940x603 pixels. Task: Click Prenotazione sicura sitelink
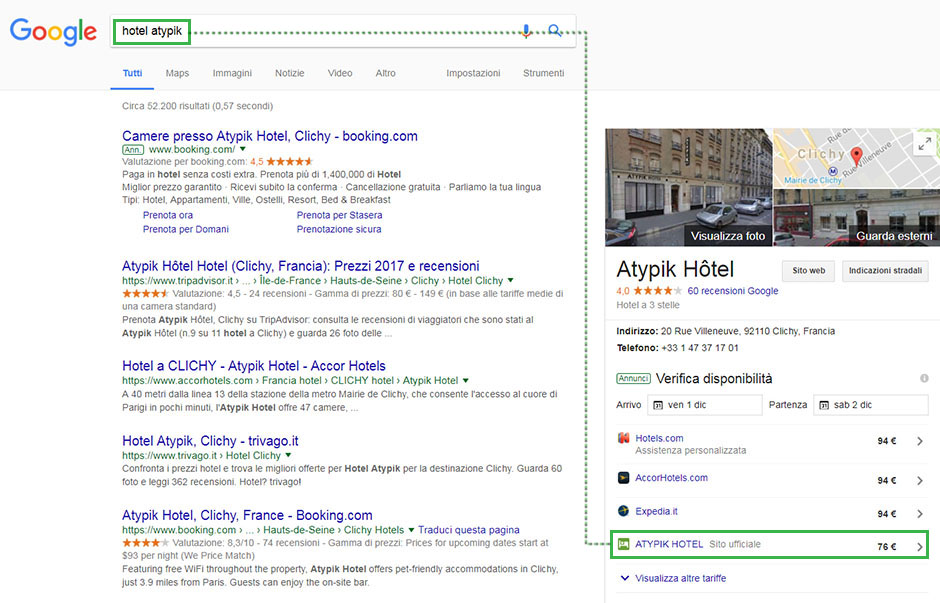[339, 230]
